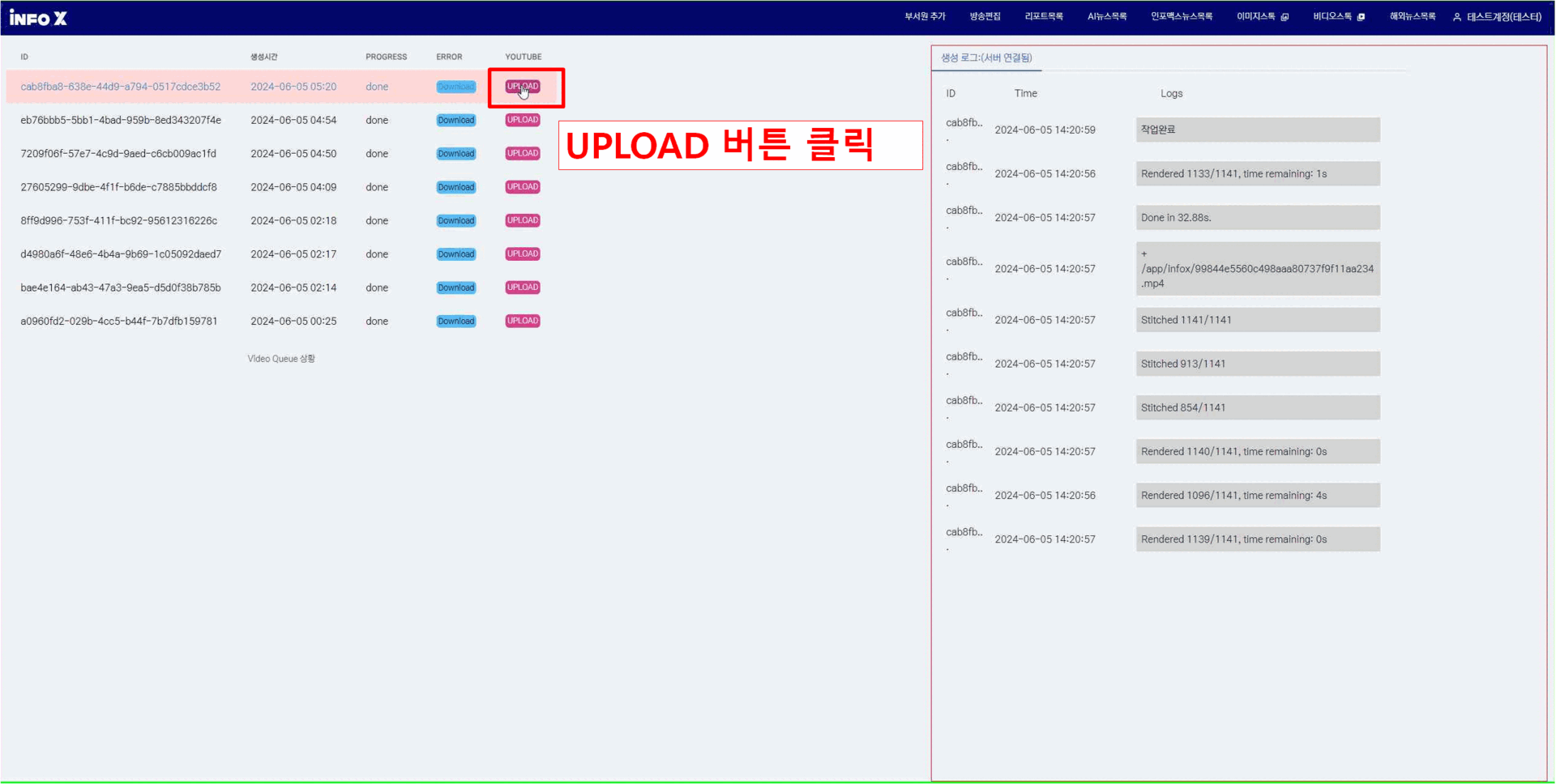
Task: Click UPLOAD for row eb76bbb5
Action: [523, 120]
